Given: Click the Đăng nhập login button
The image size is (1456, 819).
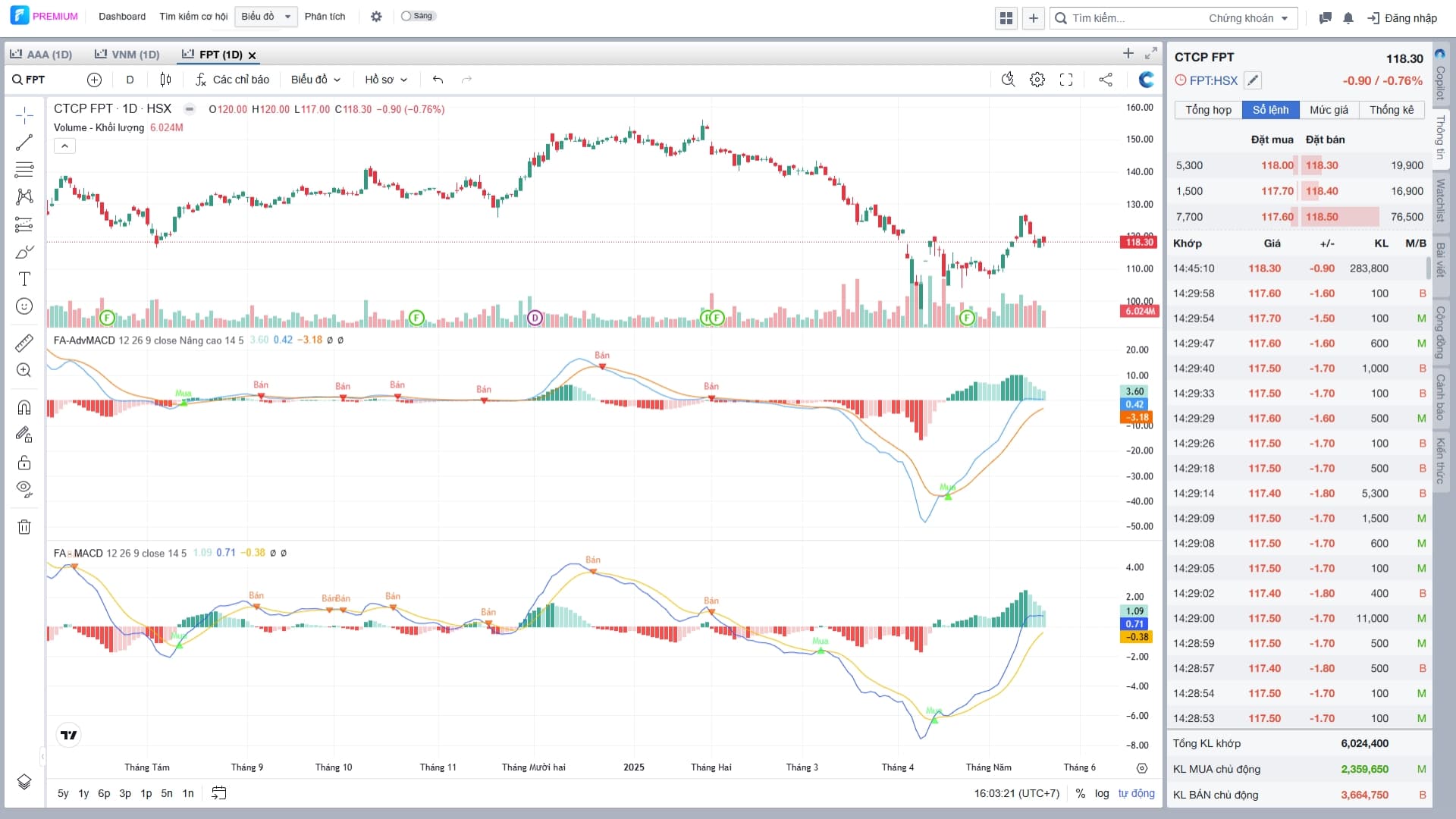Looking at the screenshot, I should 1402,18.
